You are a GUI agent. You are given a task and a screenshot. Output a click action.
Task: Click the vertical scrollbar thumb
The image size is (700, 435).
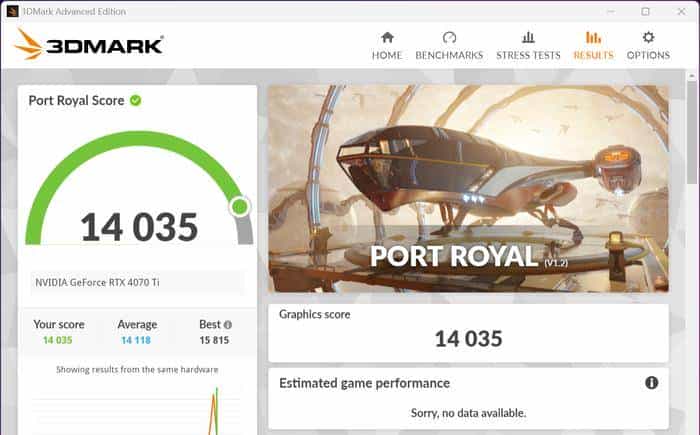[692, 132]
